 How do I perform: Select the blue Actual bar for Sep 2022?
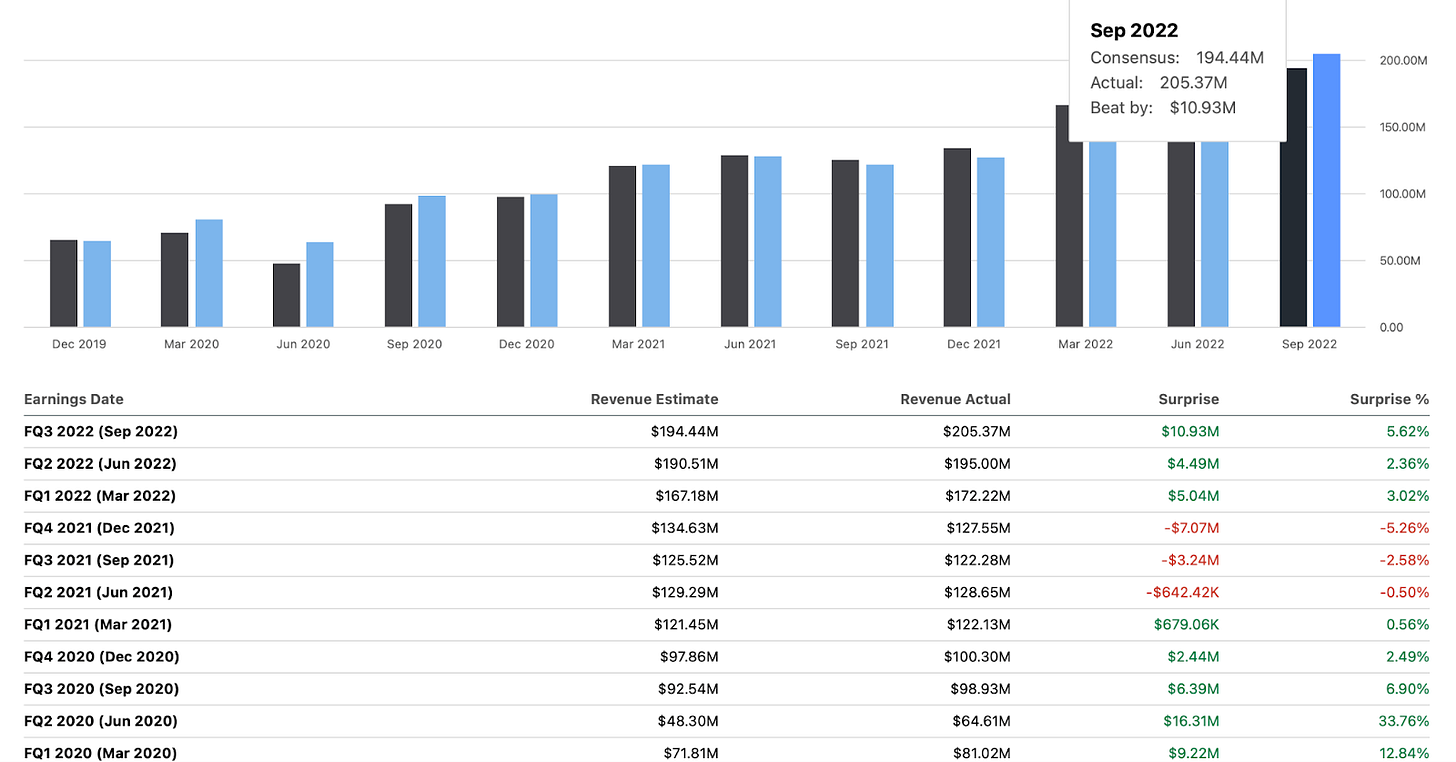point(1325,190)
